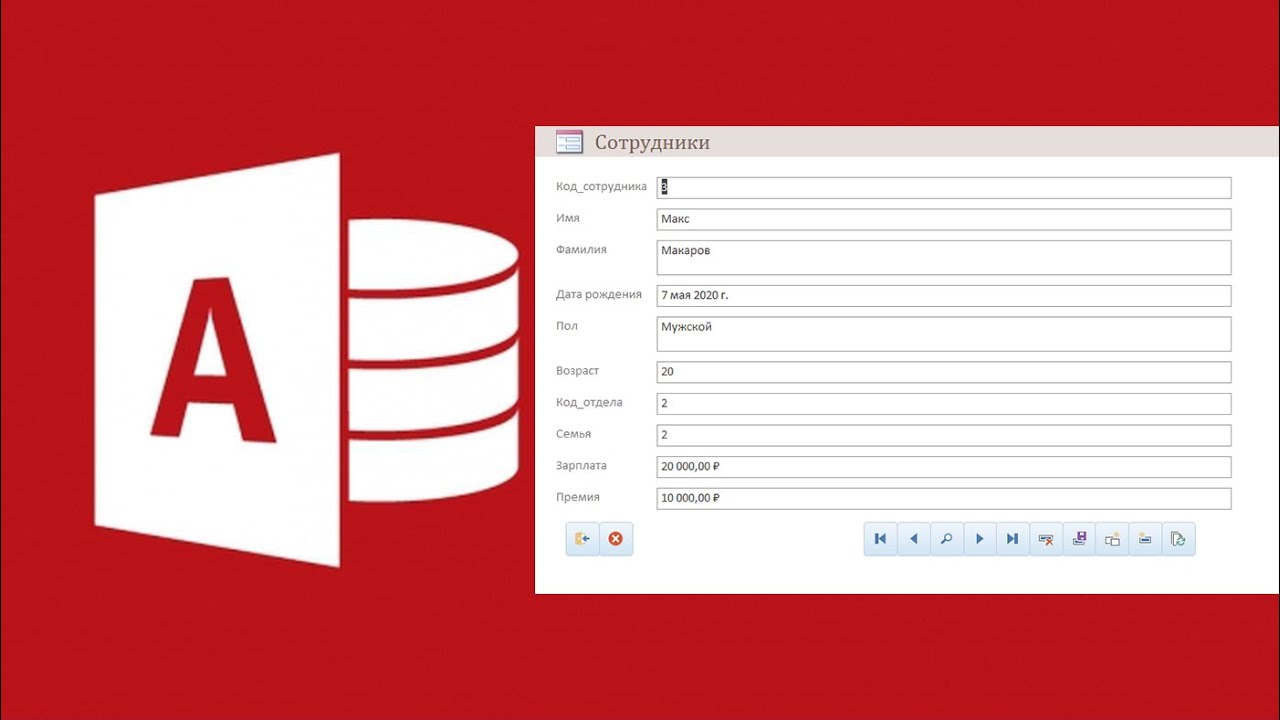The width and height of the screenshot is (1280, 720).
Task: Click the Код_сотрудника field
Action: click(944, 188)
